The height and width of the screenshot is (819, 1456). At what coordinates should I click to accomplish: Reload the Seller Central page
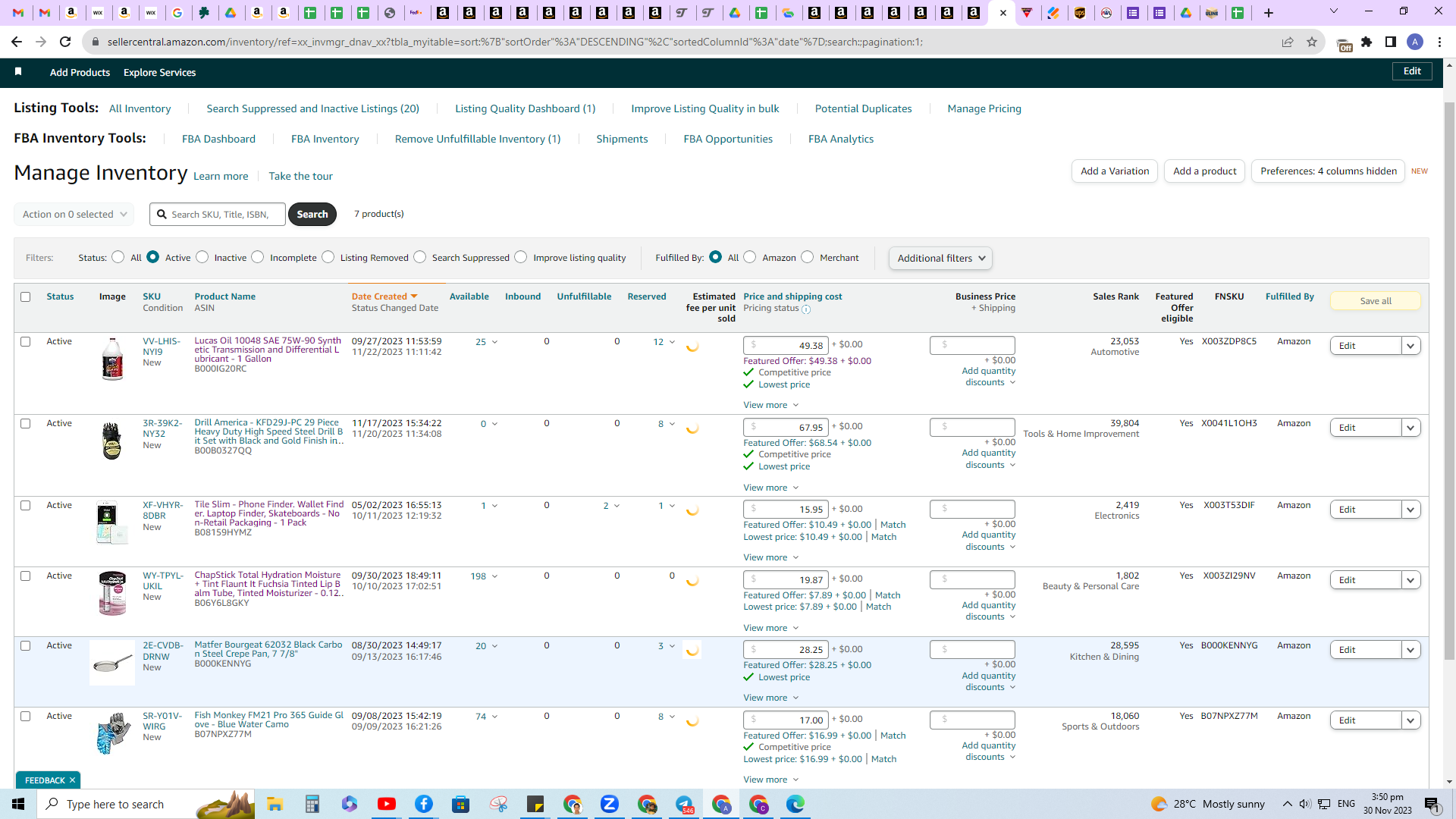point(66,42)
